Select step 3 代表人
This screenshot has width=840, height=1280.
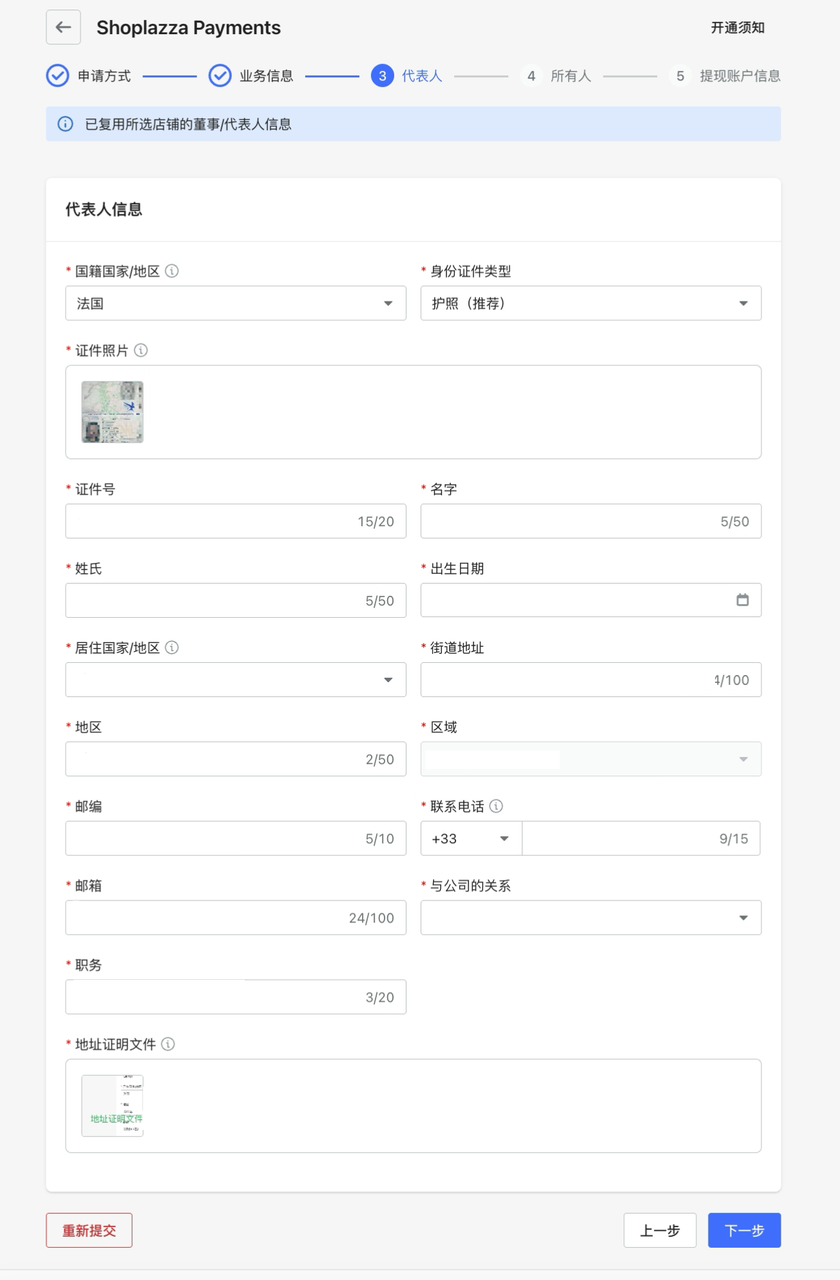pyautogui.click(x=407, y=76)
